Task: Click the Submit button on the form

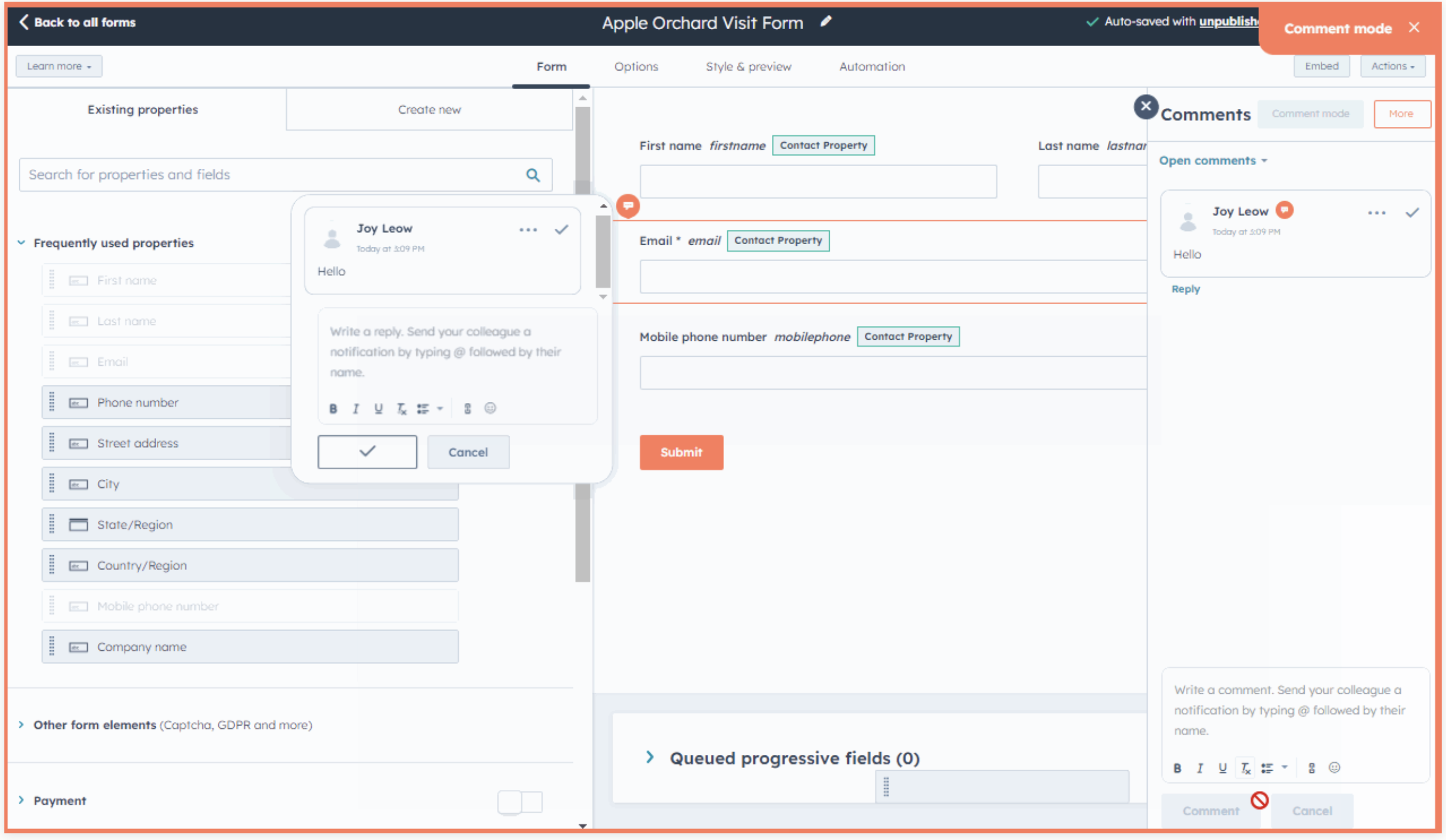Action: point(681,452)
